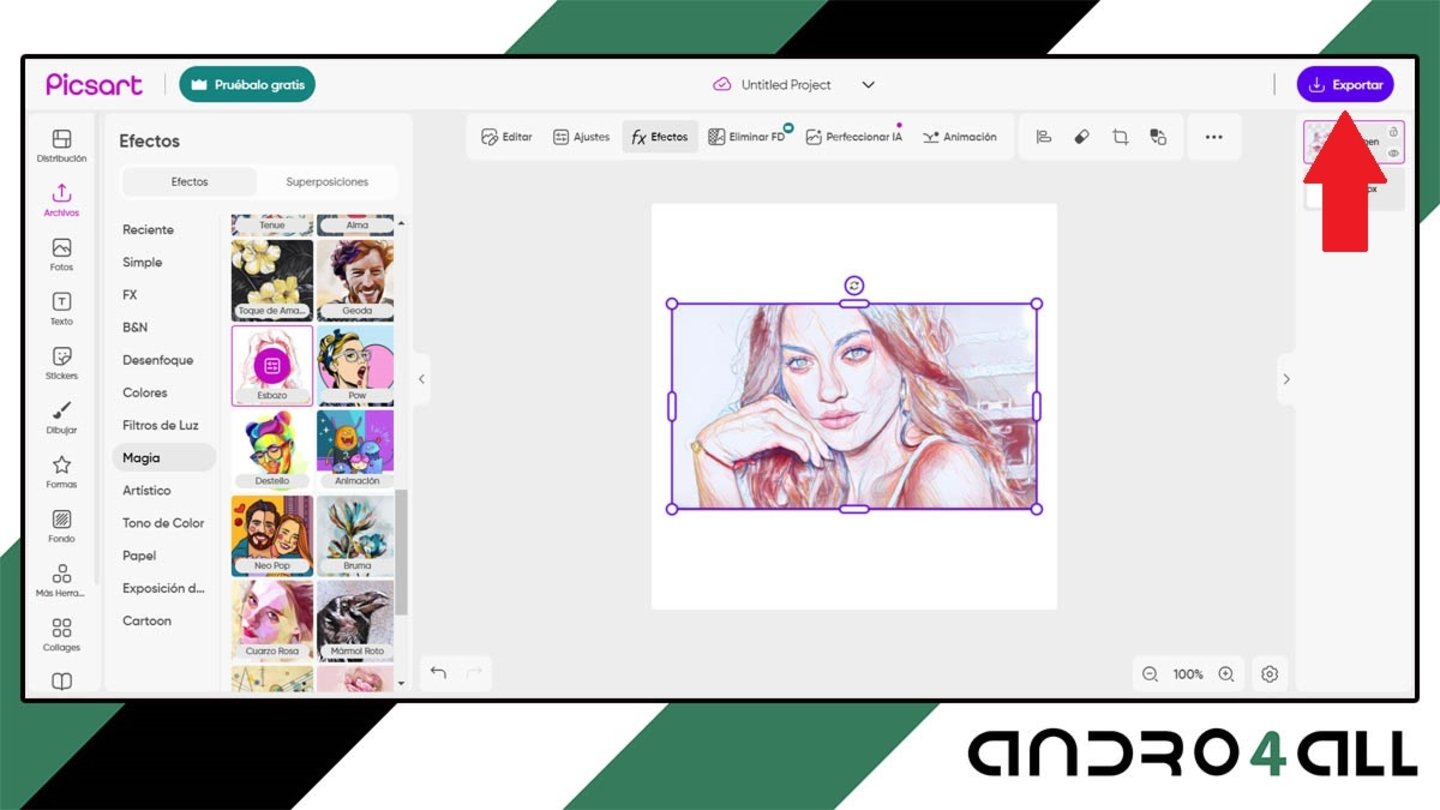Click the Efectos fx toolbar button
This screenshot has height=810, width=1440.
tap(660, 137)
